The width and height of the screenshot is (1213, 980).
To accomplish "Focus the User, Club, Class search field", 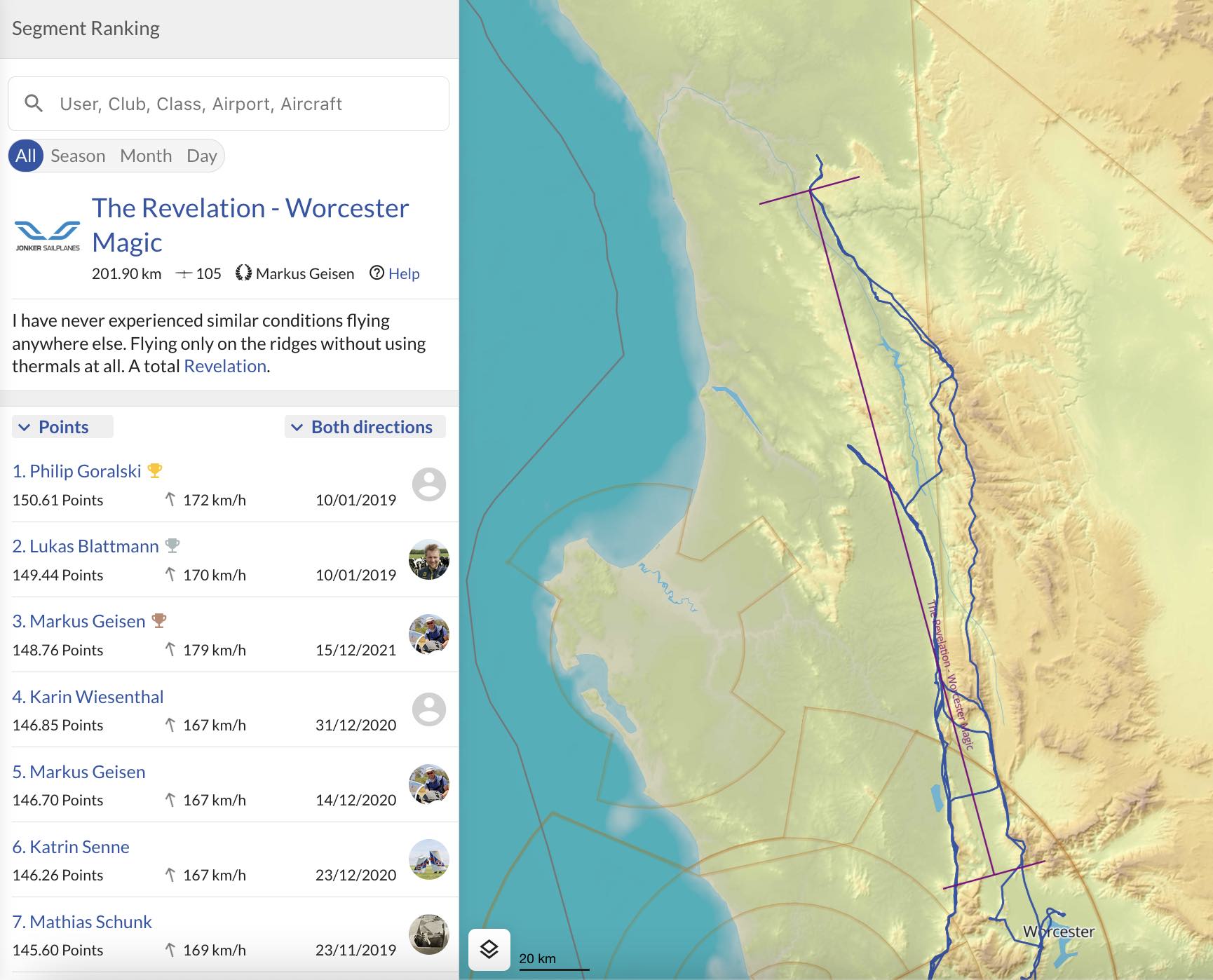I will point(238,104).
